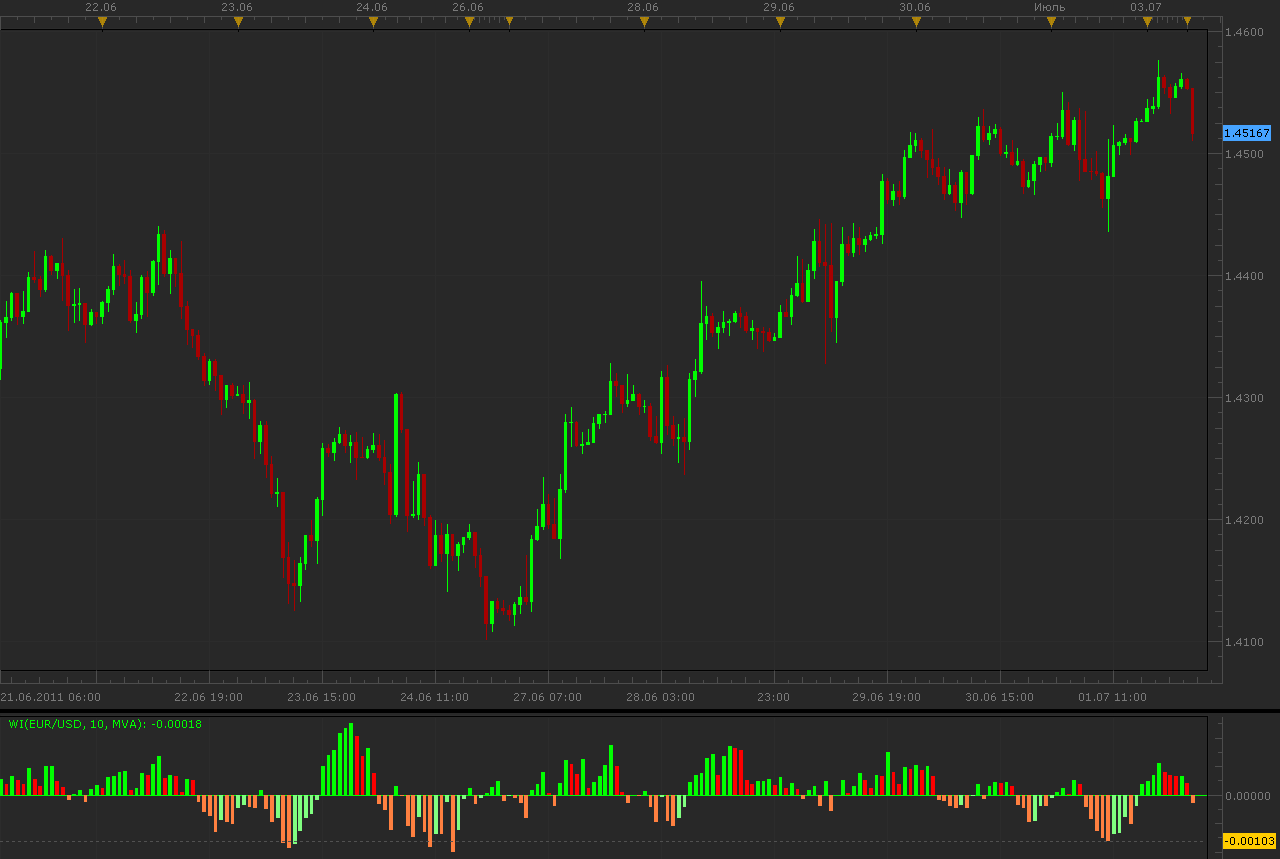Click the 29.06 19:00 time label

[x=886, y=697]
